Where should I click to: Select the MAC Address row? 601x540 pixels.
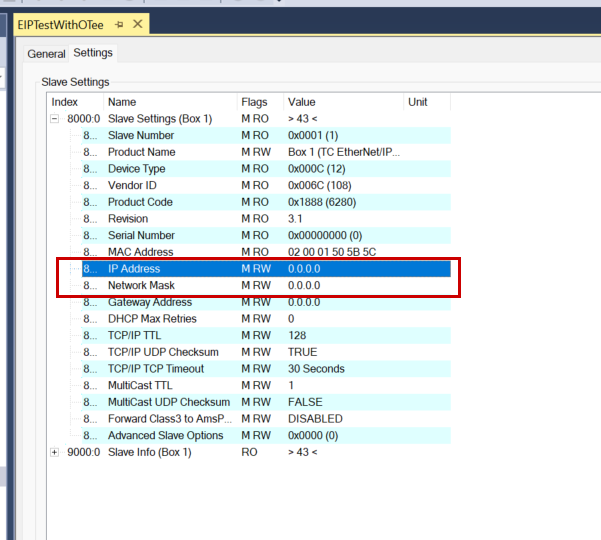(x=140, y=252)
